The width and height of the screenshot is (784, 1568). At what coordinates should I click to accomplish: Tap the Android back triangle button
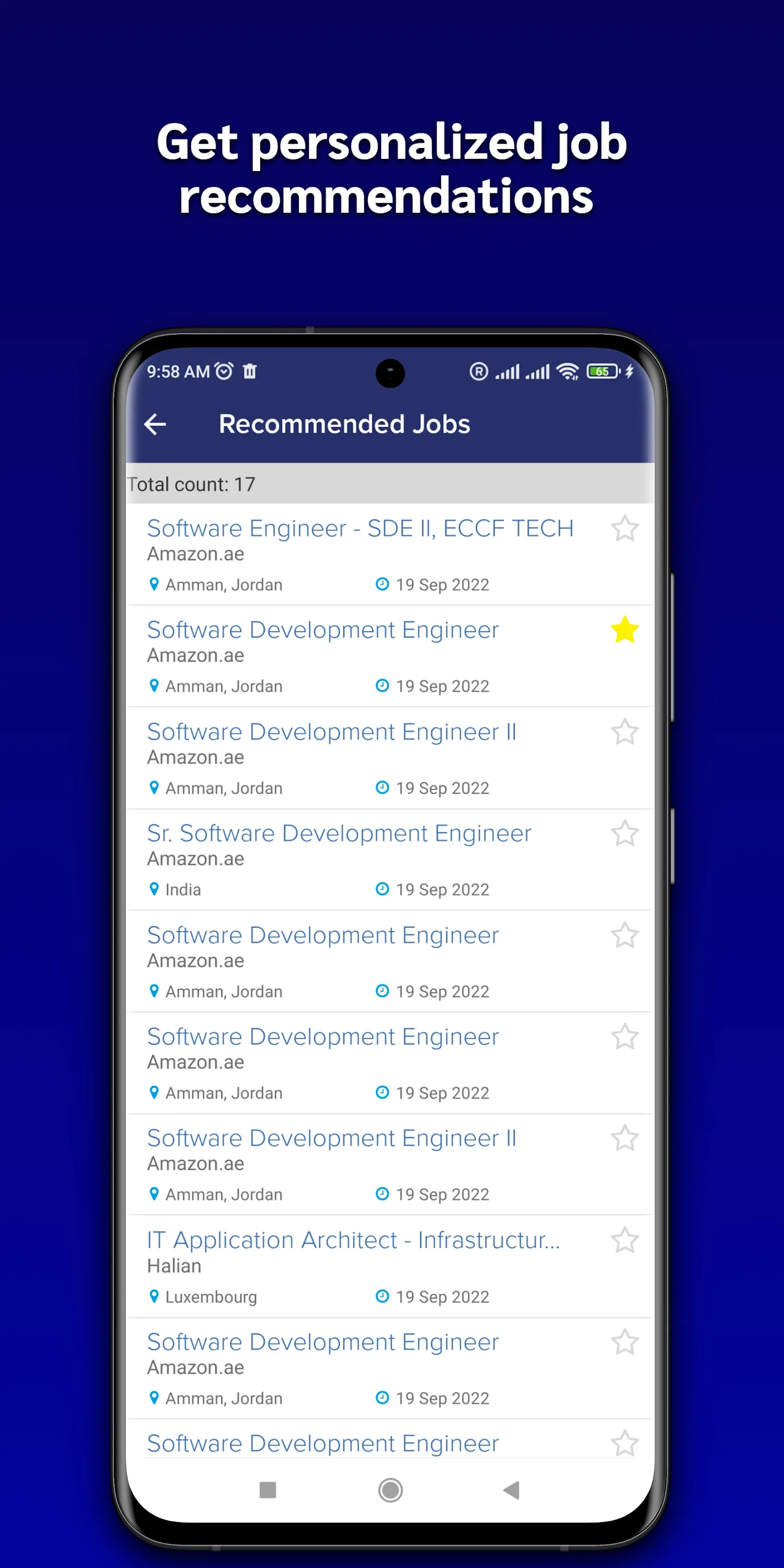511,1491
